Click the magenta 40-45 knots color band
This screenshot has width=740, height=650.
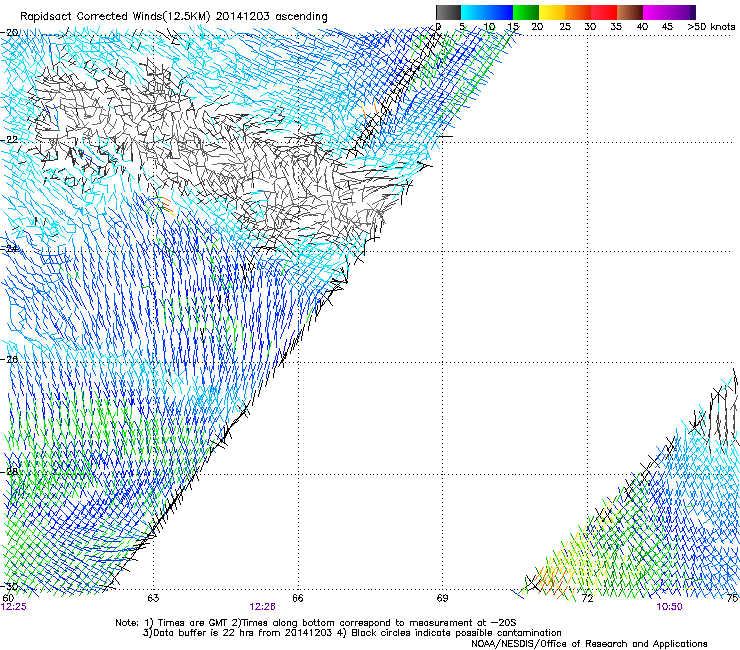coord(656,12)
